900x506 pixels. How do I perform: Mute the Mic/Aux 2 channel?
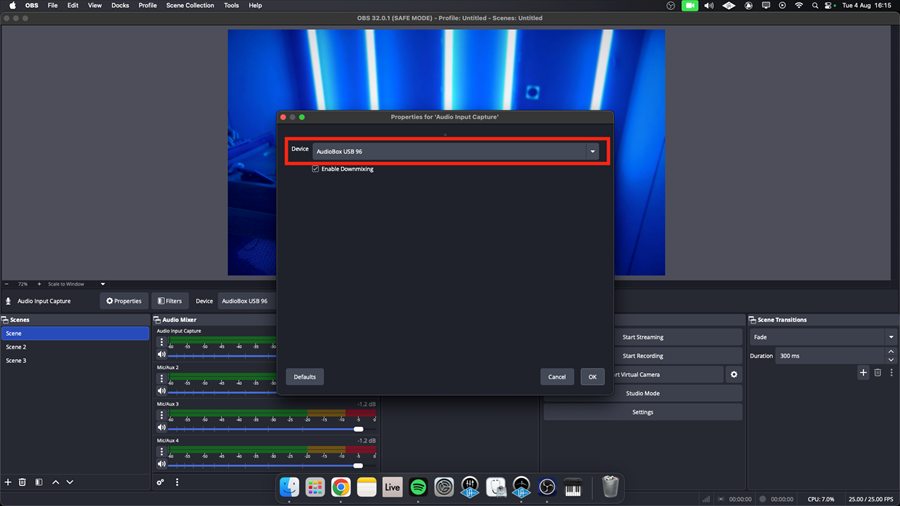(161, 391)
